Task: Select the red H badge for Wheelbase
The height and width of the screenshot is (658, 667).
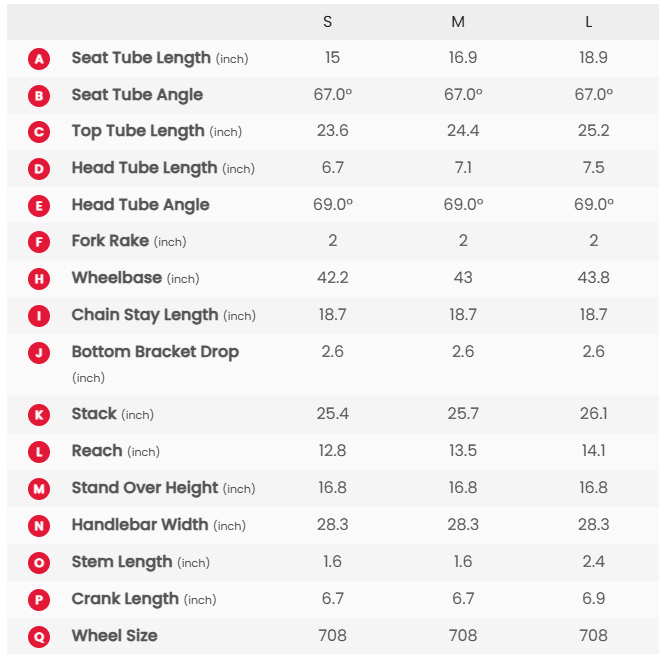Action: (39, 279)
